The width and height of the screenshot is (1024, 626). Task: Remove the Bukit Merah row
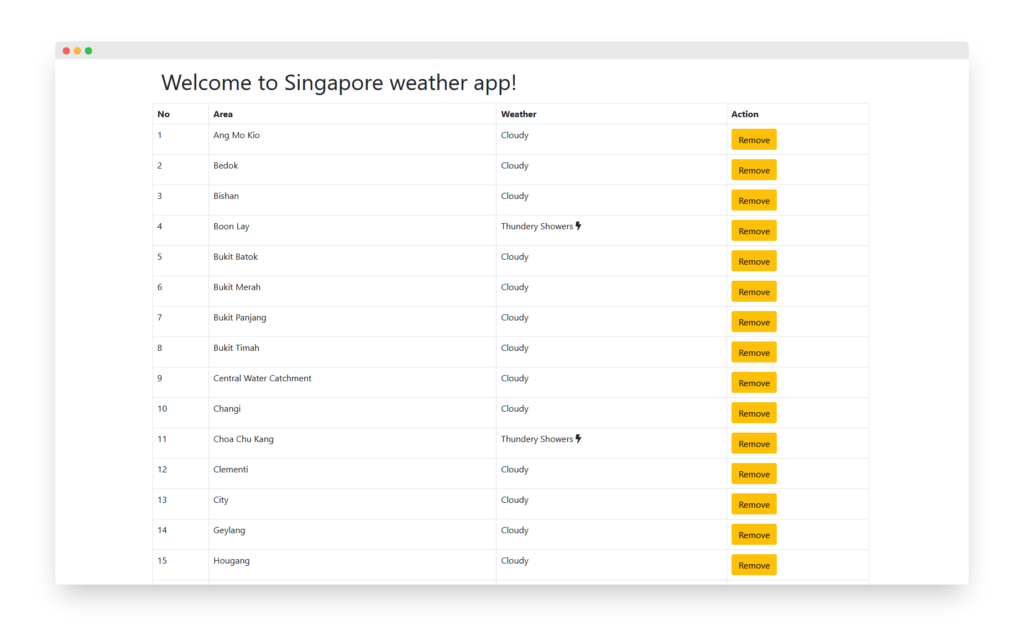point(754,292)
